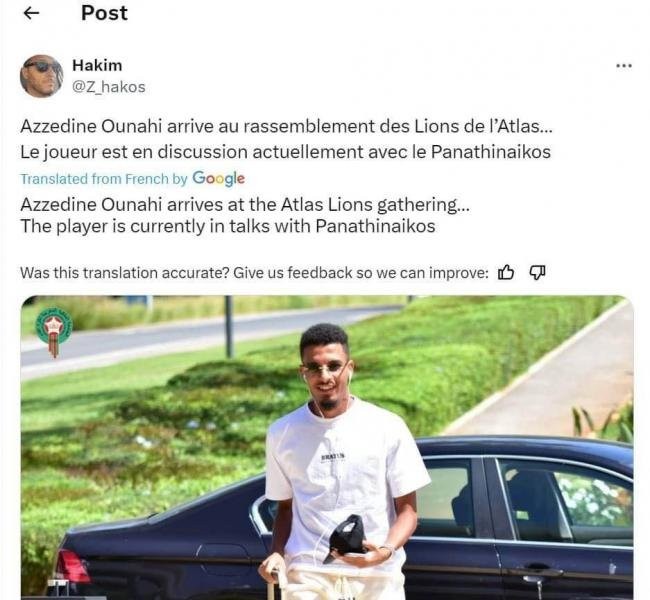650x600 pixels.
Task: Click the thumbs down feedback icon
Action: click(x=537, y=272)
